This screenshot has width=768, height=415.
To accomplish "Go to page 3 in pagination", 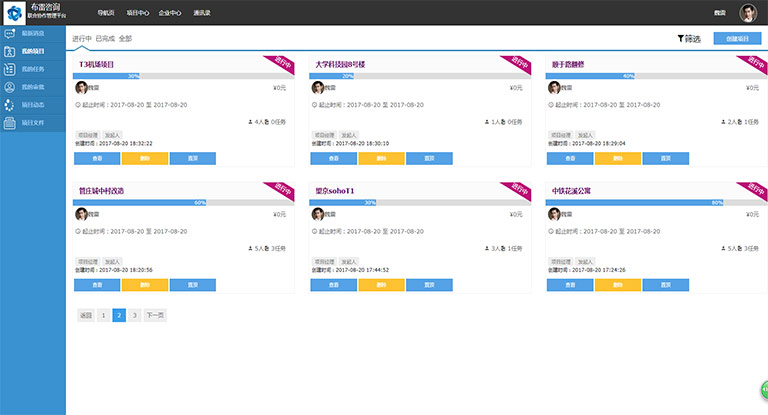I will [x=135, y=315].
